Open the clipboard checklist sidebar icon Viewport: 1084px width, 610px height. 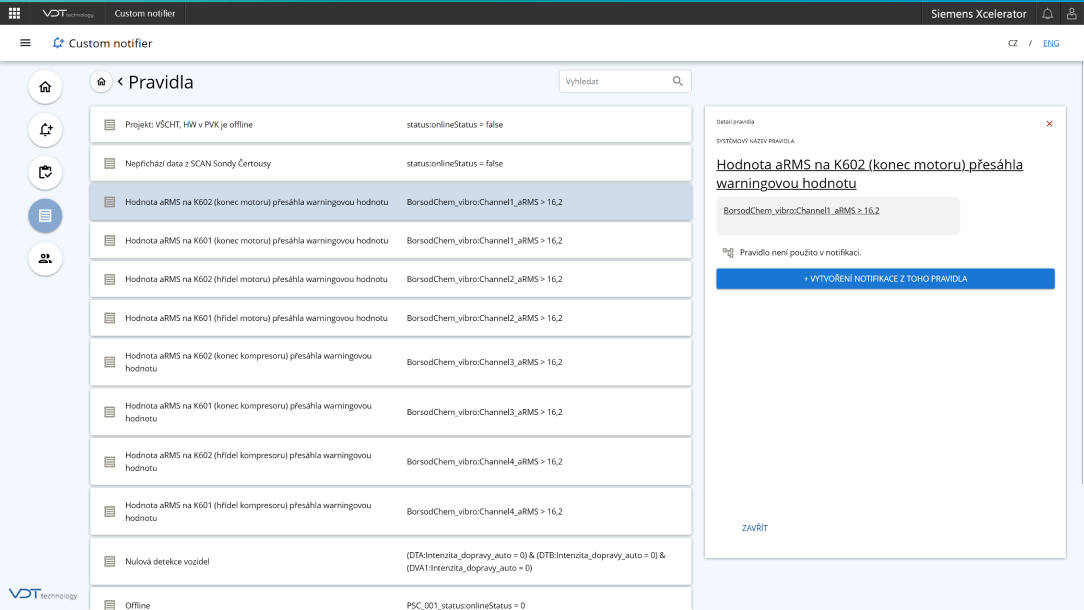(45, 172)
